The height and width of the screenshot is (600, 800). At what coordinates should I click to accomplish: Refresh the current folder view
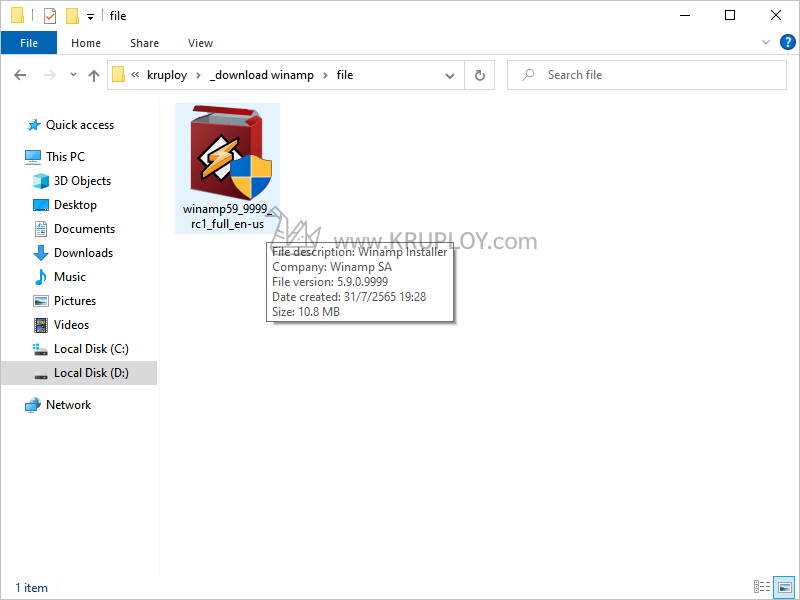tap(480, 76)
